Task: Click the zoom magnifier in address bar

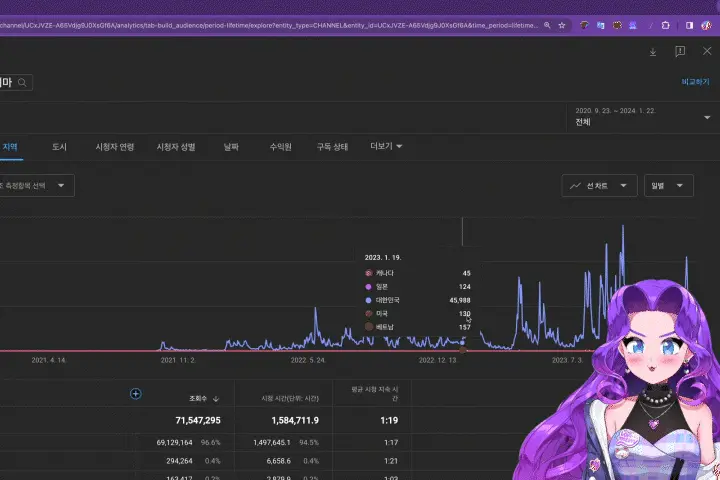Action: pyautogui.click(x=547, y=26)
